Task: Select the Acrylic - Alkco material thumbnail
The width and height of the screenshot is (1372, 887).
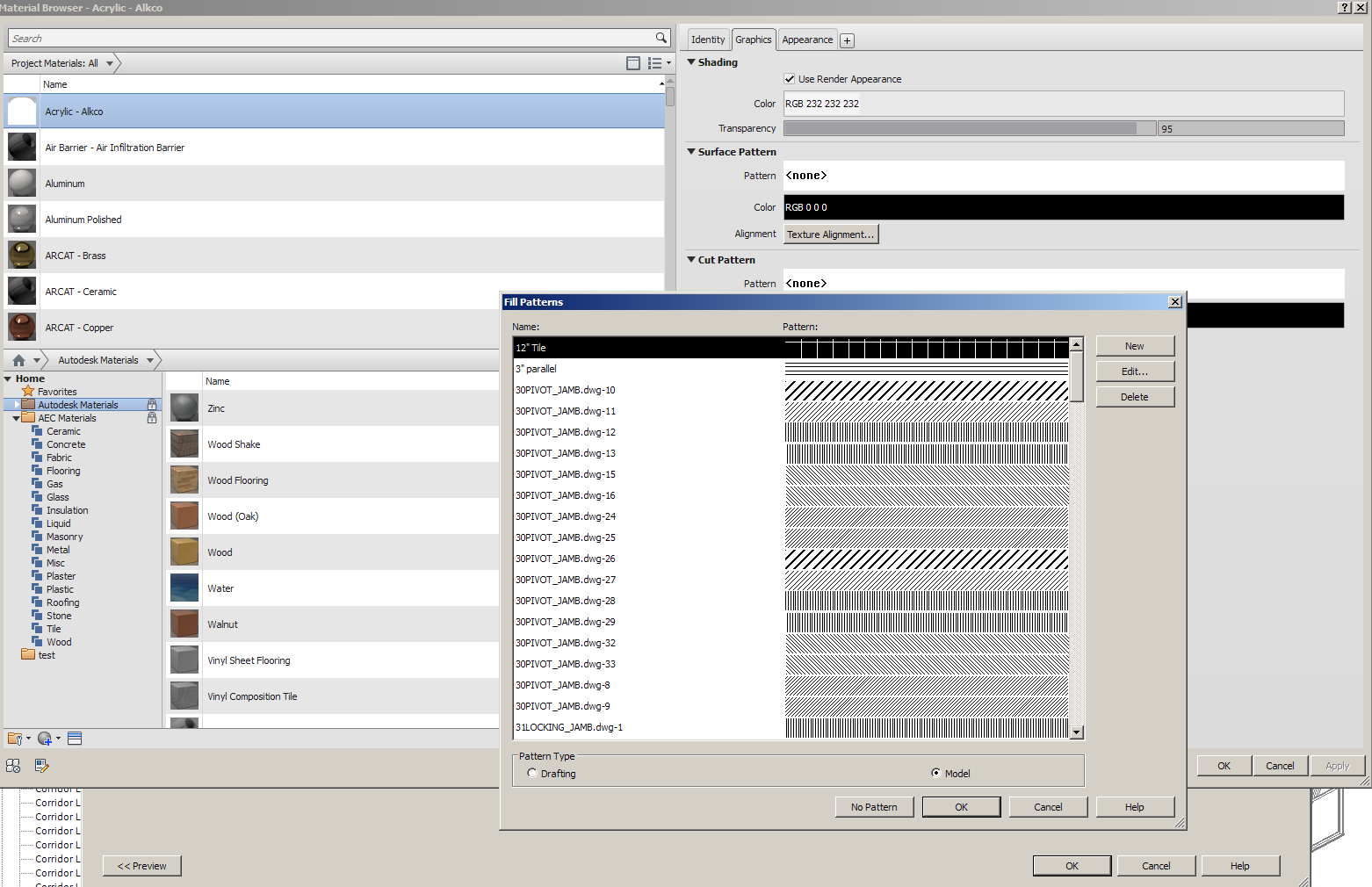Action: [22, 112]
